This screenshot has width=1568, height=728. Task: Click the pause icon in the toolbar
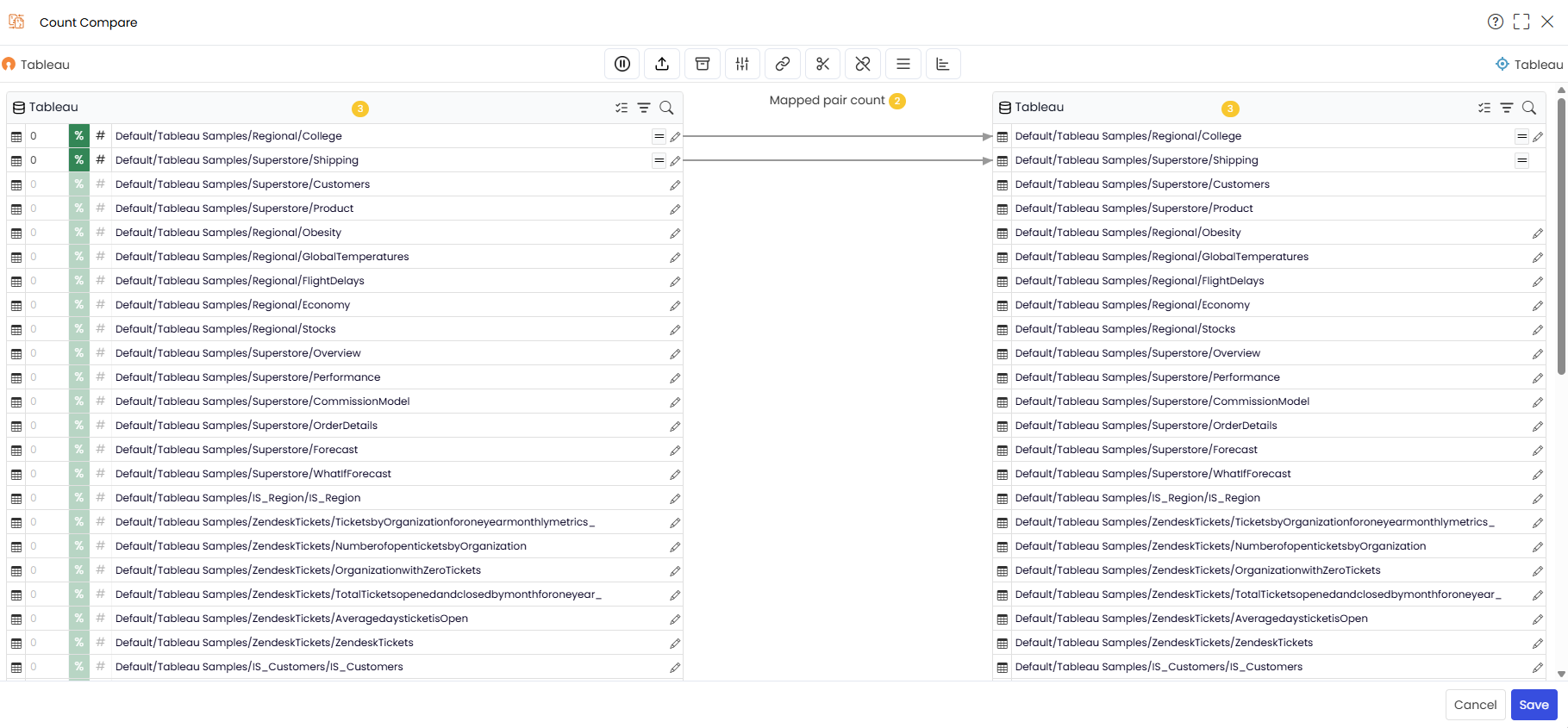tap(622, 64)
